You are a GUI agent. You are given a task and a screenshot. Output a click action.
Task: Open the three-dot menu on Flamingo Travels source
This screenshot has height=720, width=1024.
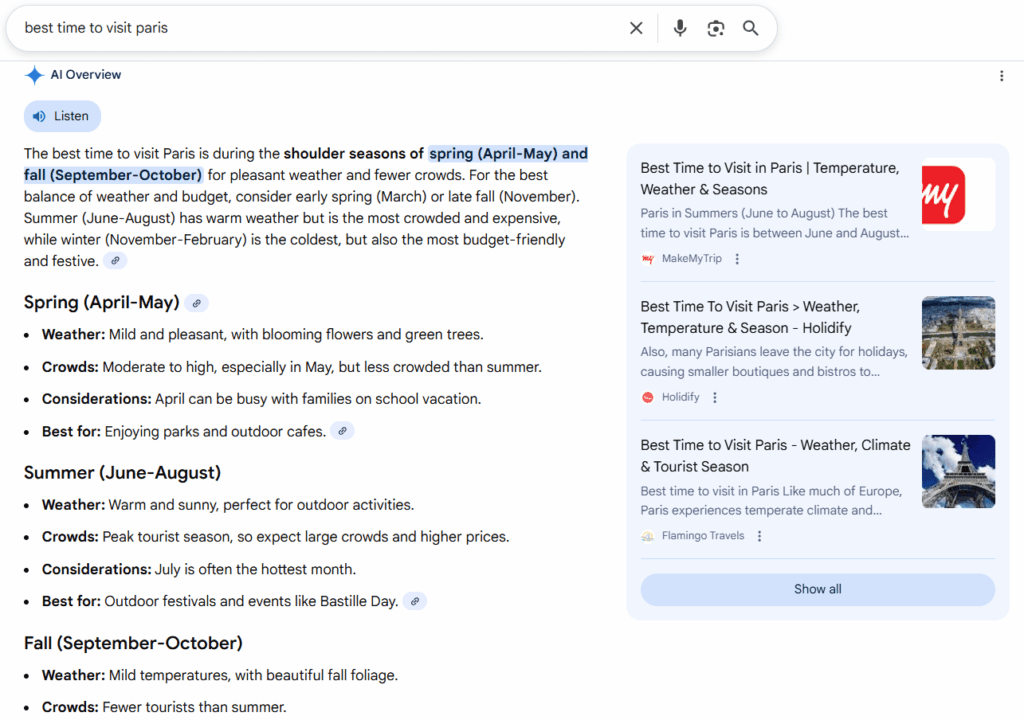coord(758,536)
